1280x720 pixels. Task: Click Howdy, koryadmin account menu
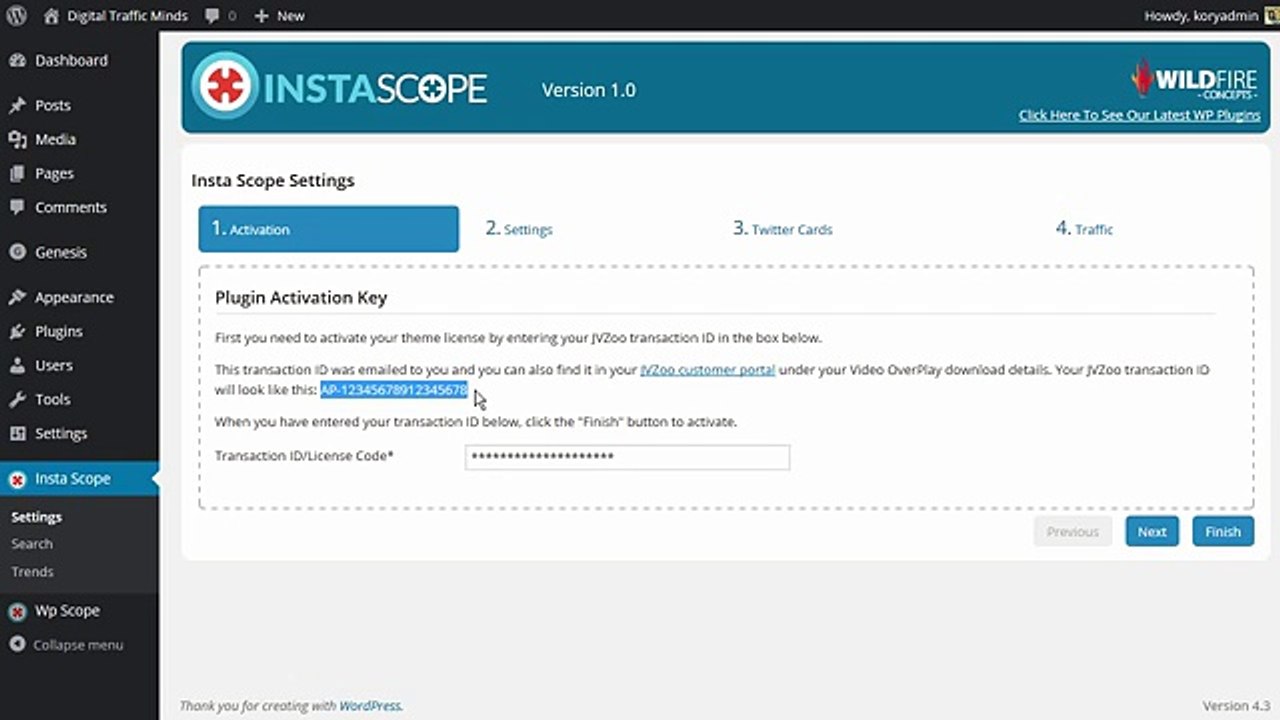(1200, 16)
